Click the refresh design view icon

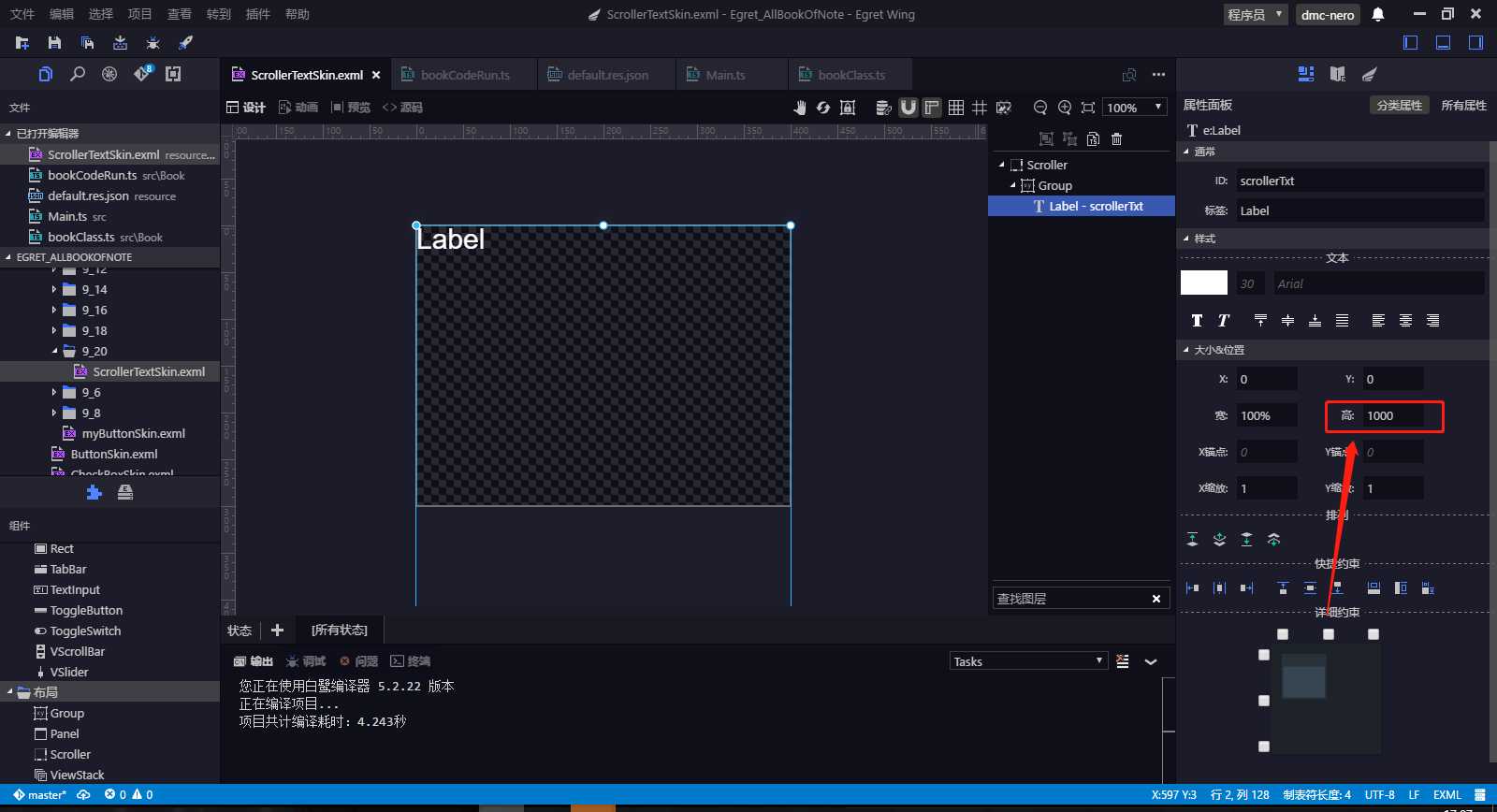click(823, 108)
